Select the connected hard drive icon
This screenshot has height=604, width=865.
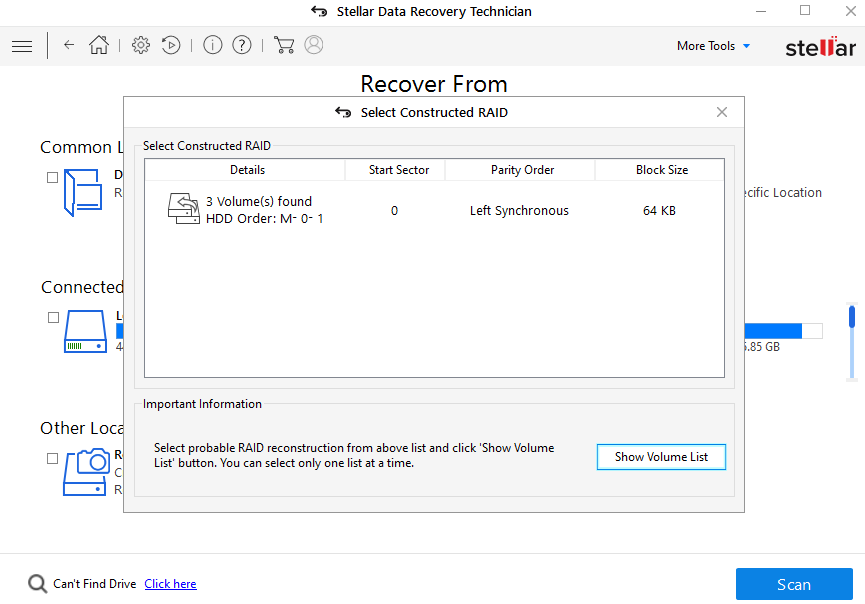[86, 331]
